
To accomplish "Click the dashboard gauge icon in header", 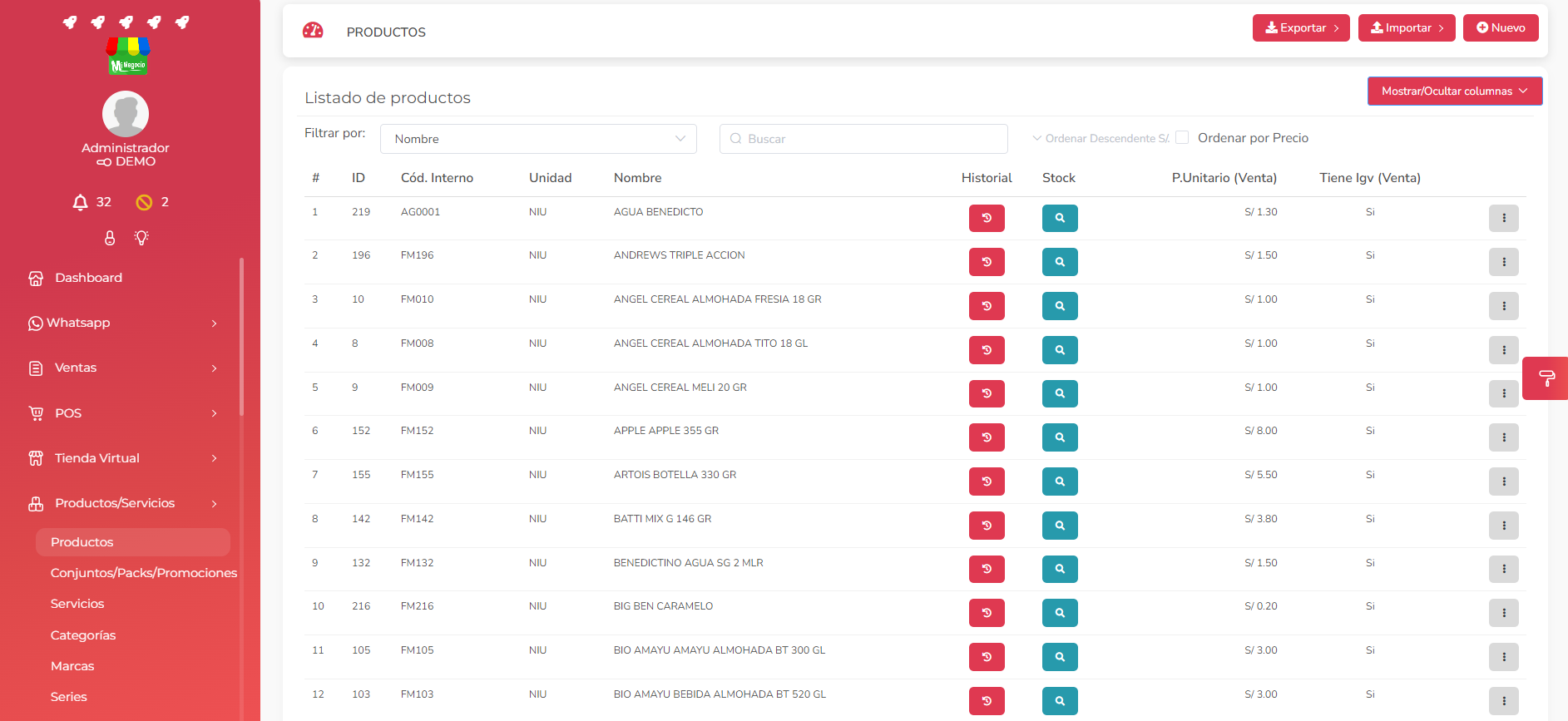I will 313,31.
